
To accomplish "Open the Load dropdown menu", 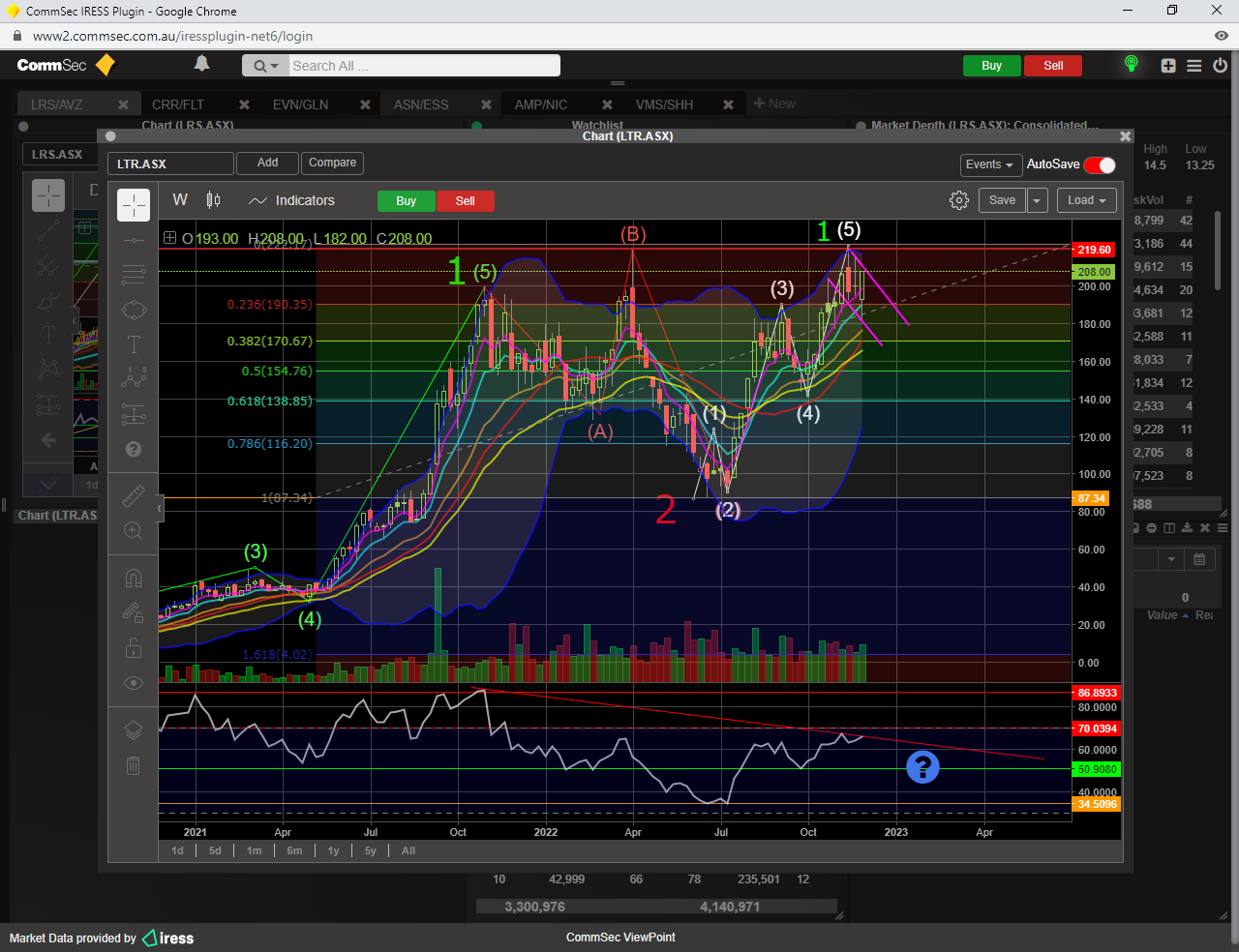I will pos(1086,200).
